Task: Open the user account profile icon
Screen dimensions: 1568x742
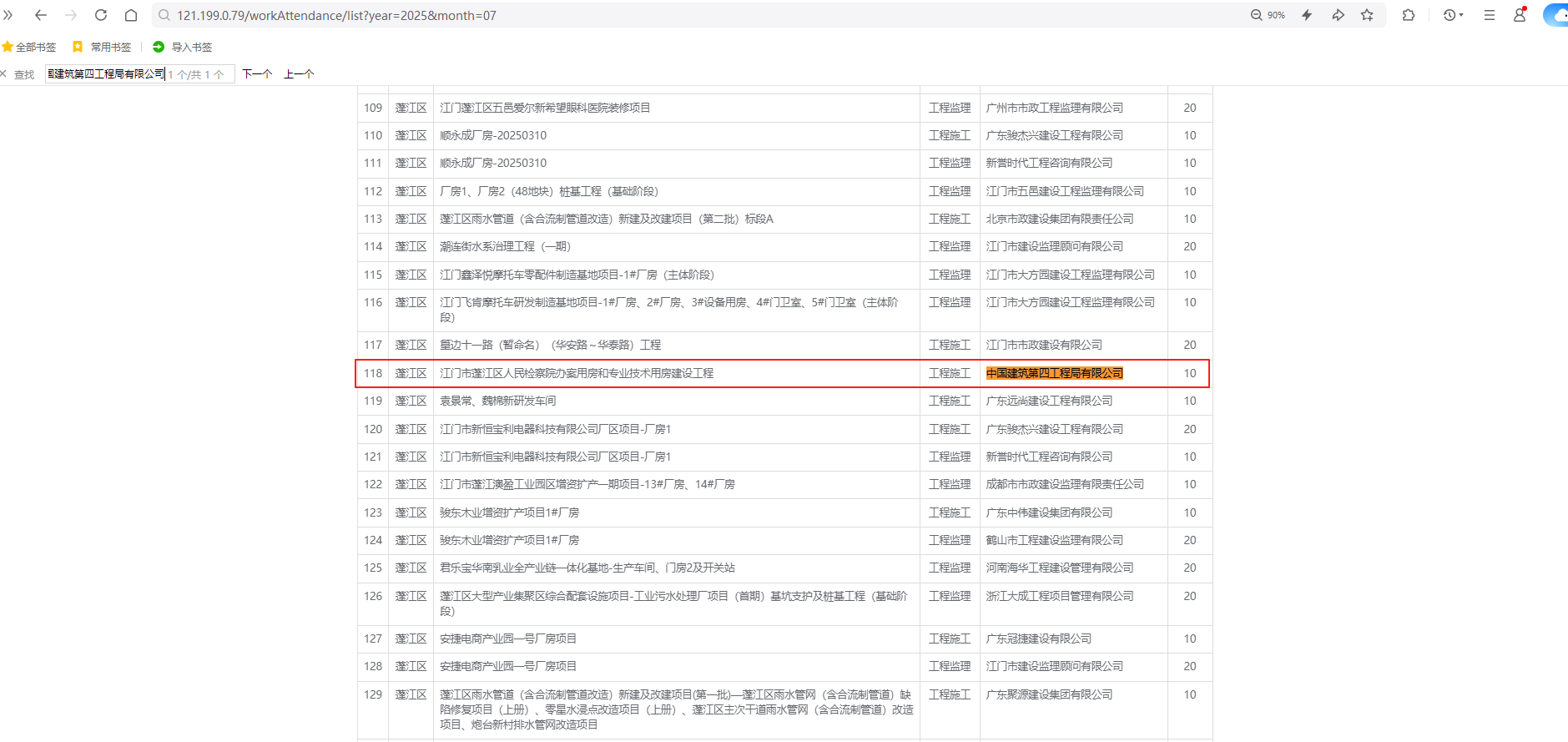Action: point(1520,15)
